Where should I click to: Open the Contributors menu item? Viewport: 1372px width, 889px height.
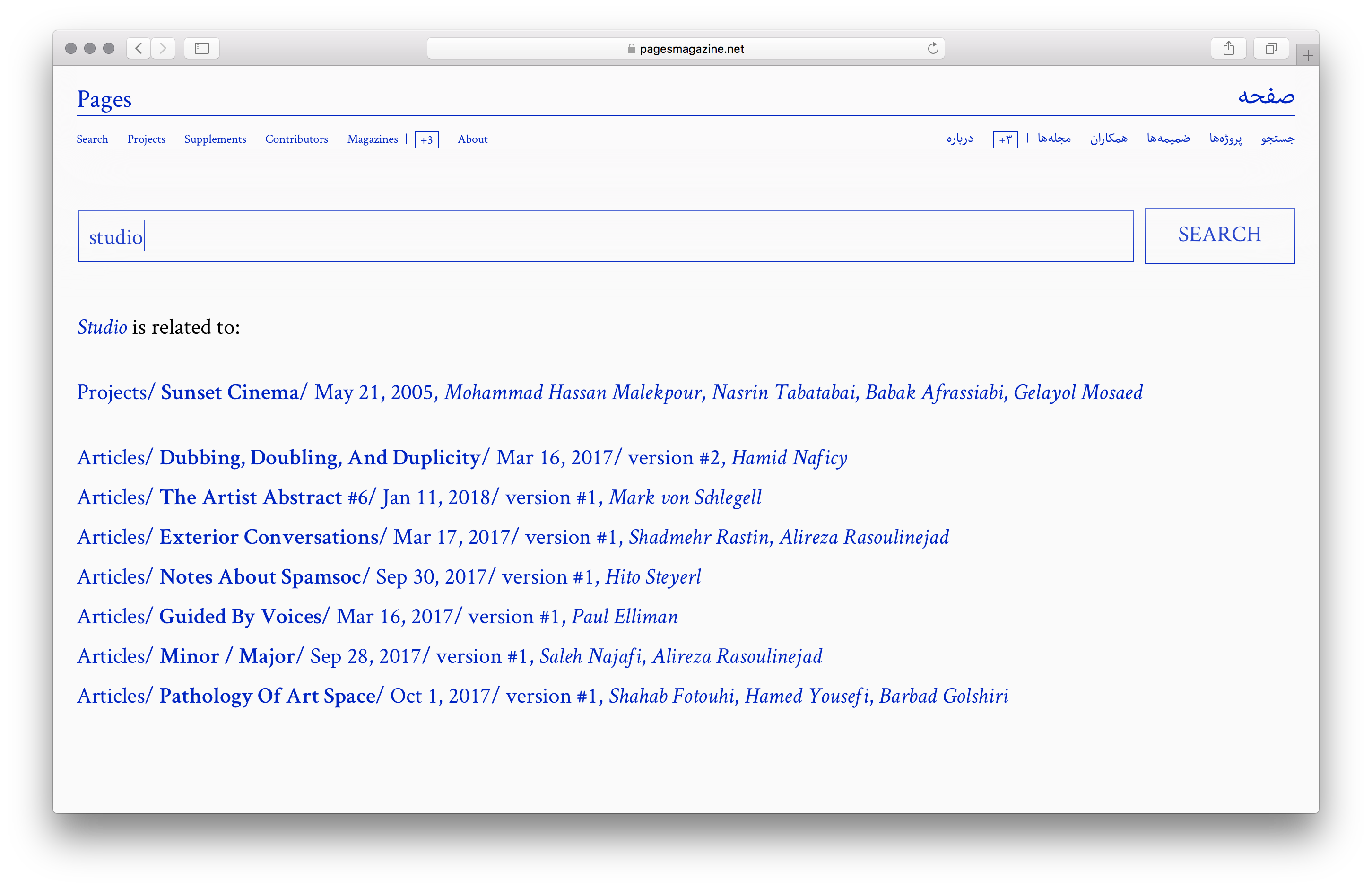tap(296, 139)
